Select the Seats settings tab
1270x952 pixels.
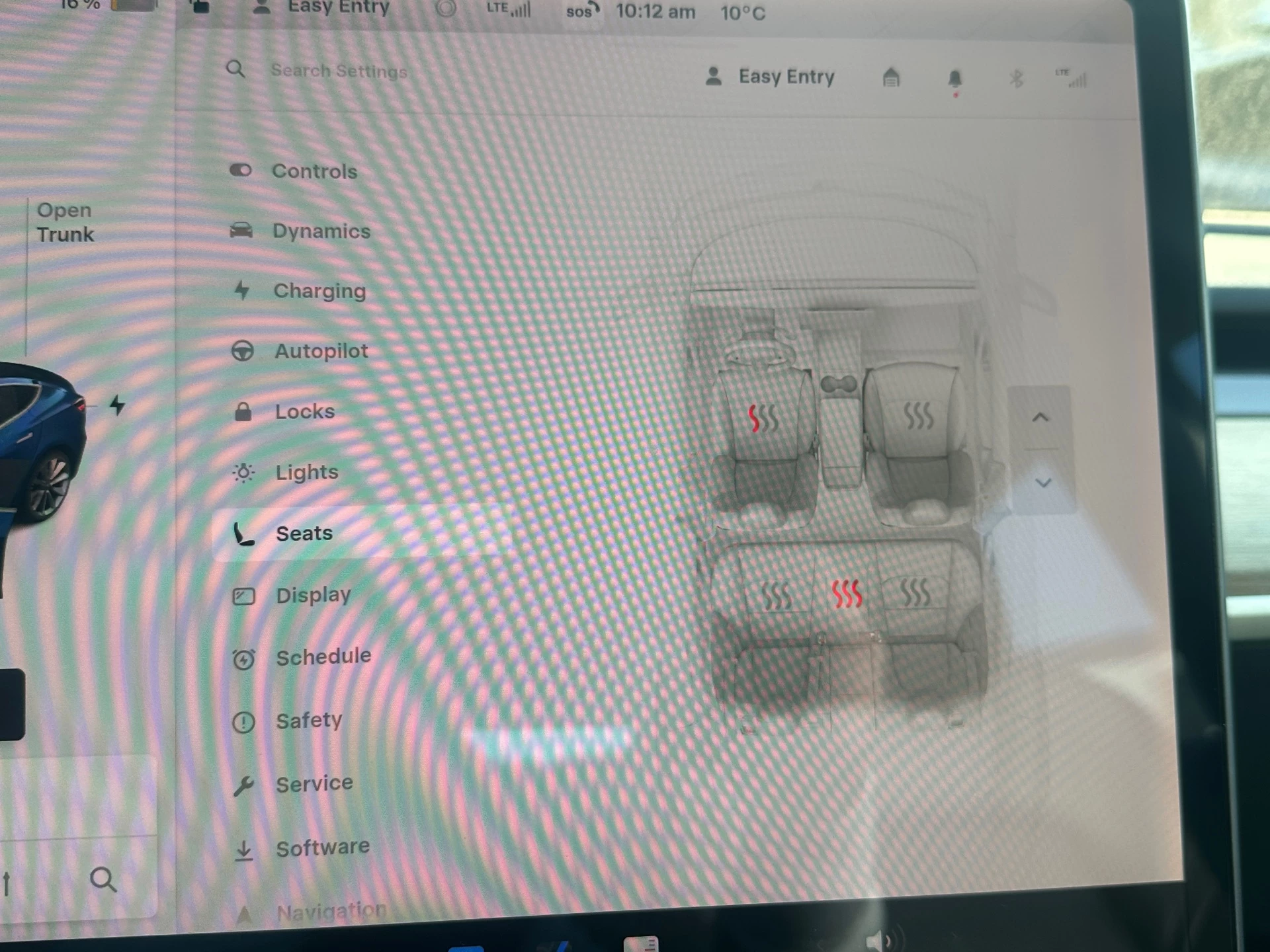click(304, 534)
